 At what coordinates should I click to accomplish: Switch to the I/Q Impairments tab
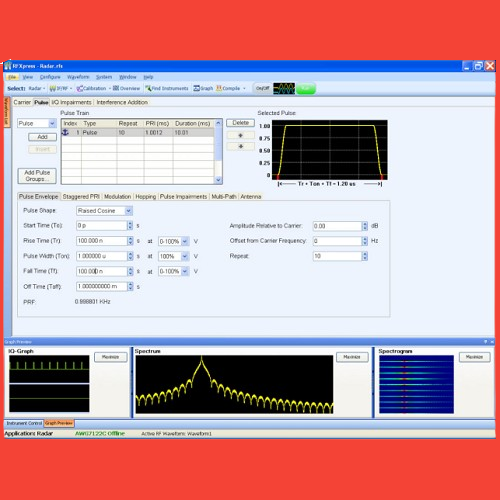pyautogui.click(x=71, y=102)
